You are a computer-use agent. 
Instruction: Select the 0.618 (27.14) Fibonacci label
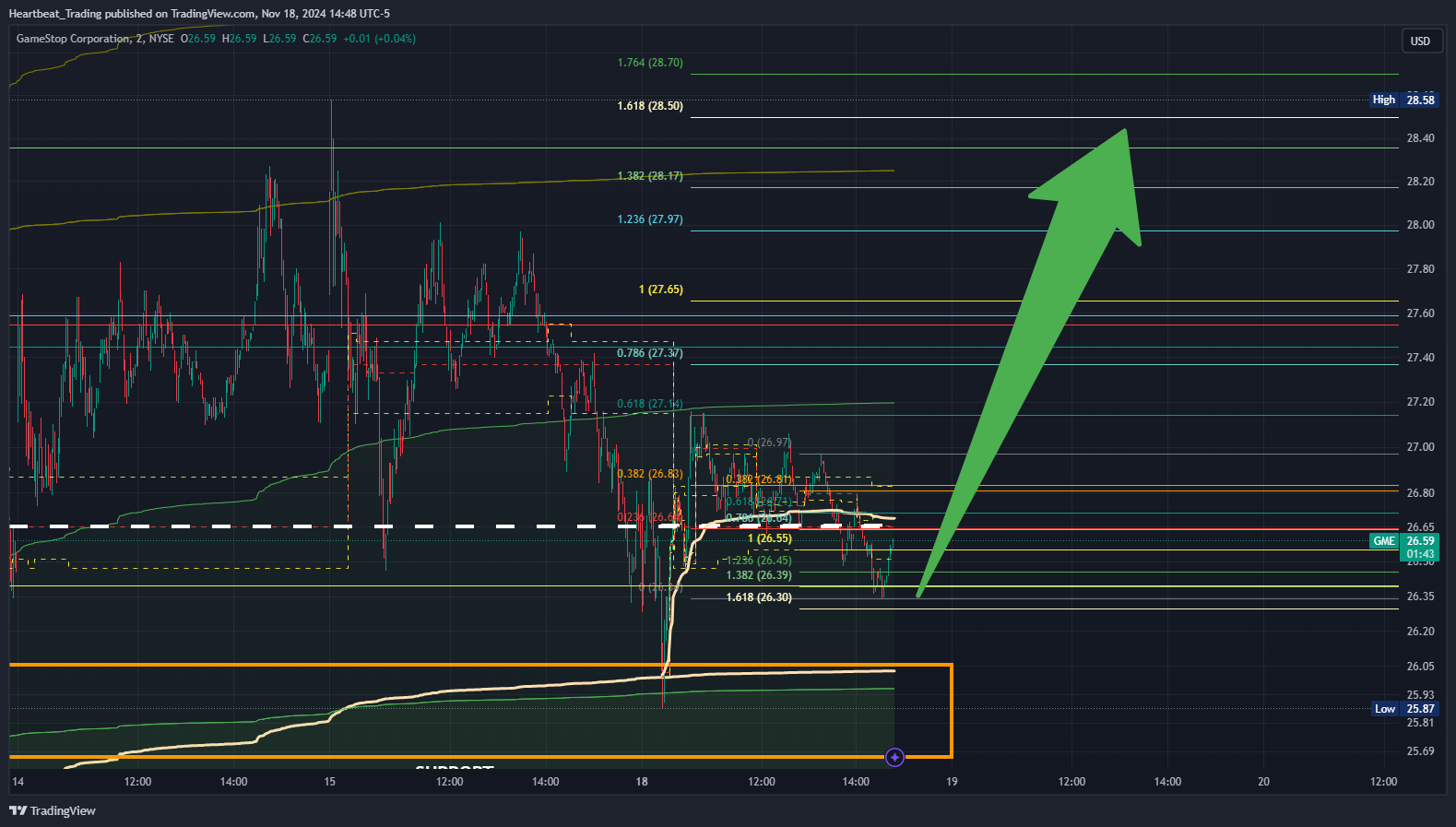pyautogui.click(x=650, y=404)
